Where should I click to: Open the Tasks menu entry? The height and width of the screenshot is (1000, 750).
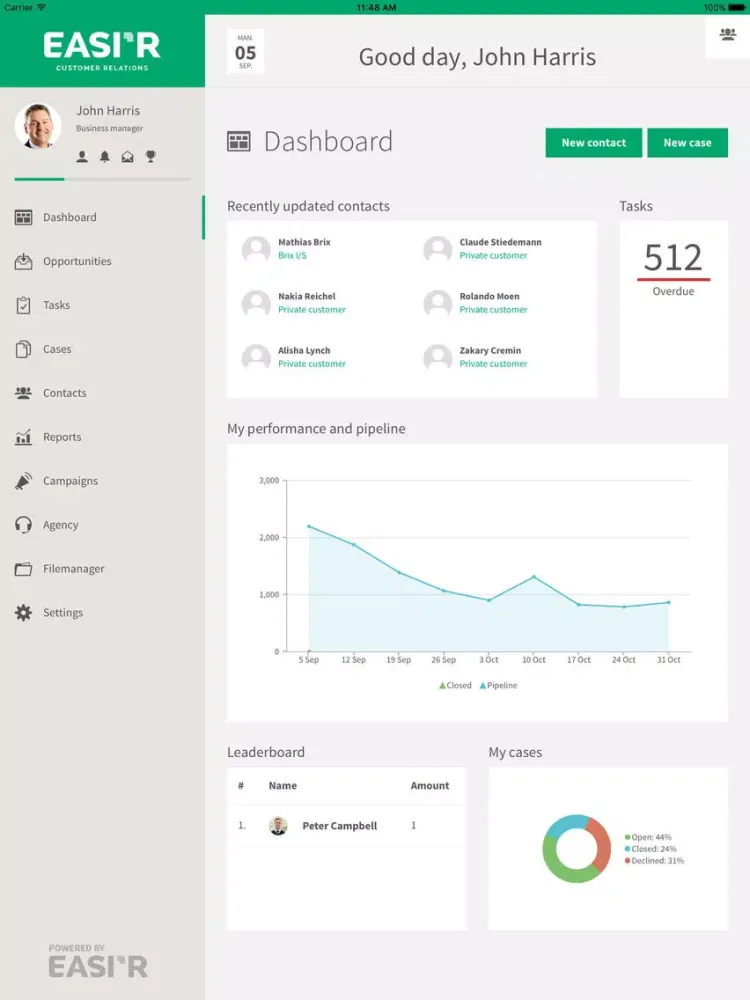(x=57, y=305)
